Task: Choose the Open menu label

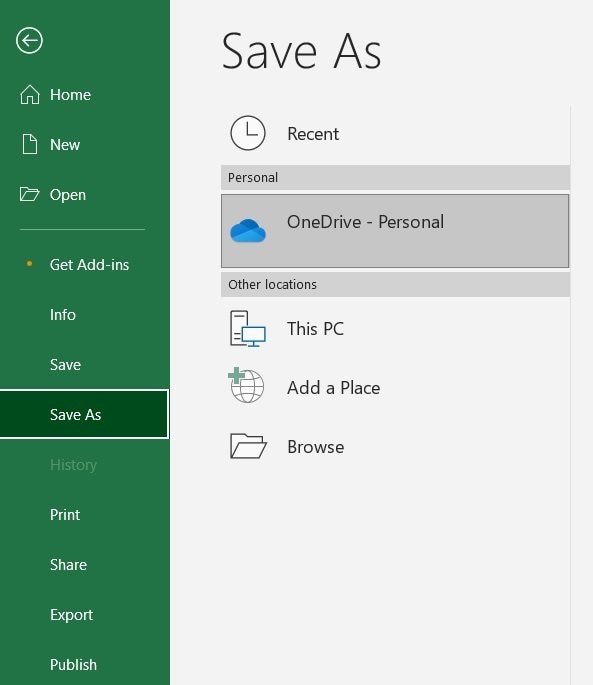Action: pyautogui.click(x=68, y=195)
